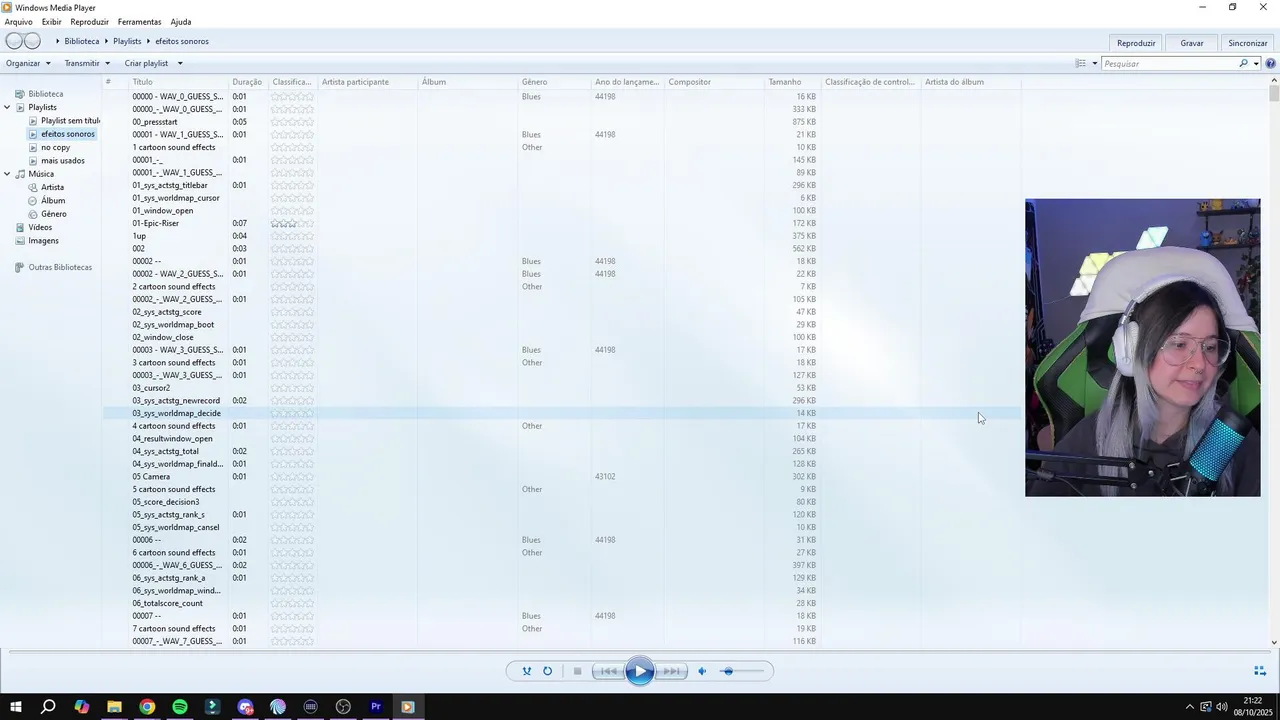Open Adobe Premiere Pro from taskbar

[x=376, y=707]
